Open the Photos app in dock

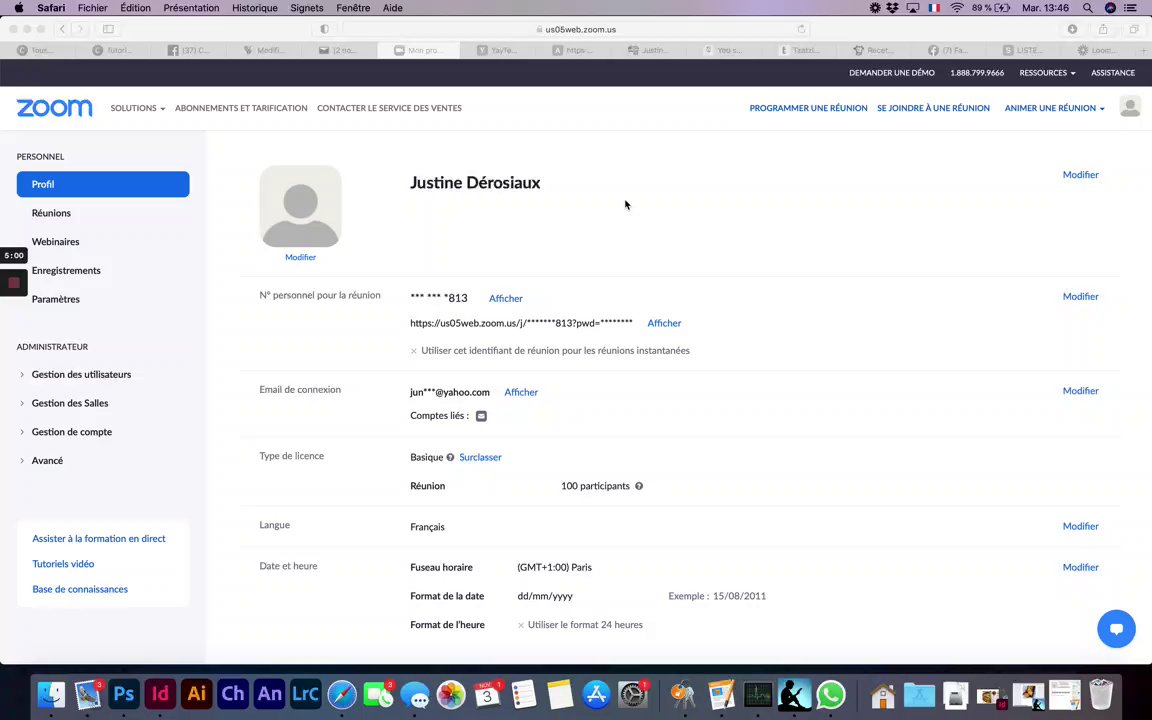(x=451, y=694)
